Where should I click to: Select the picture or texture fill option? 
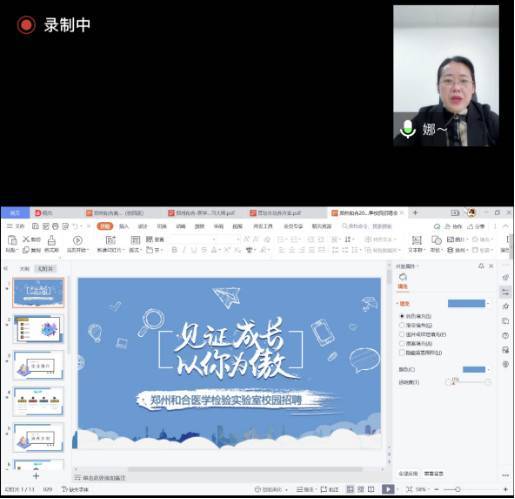tap(402, 334)
